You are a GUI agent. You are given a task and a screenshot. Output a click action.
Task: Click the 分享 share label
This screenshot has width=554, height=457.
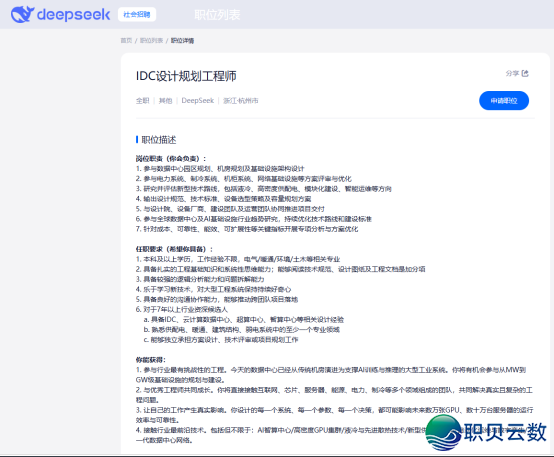[x=512, y=73]
